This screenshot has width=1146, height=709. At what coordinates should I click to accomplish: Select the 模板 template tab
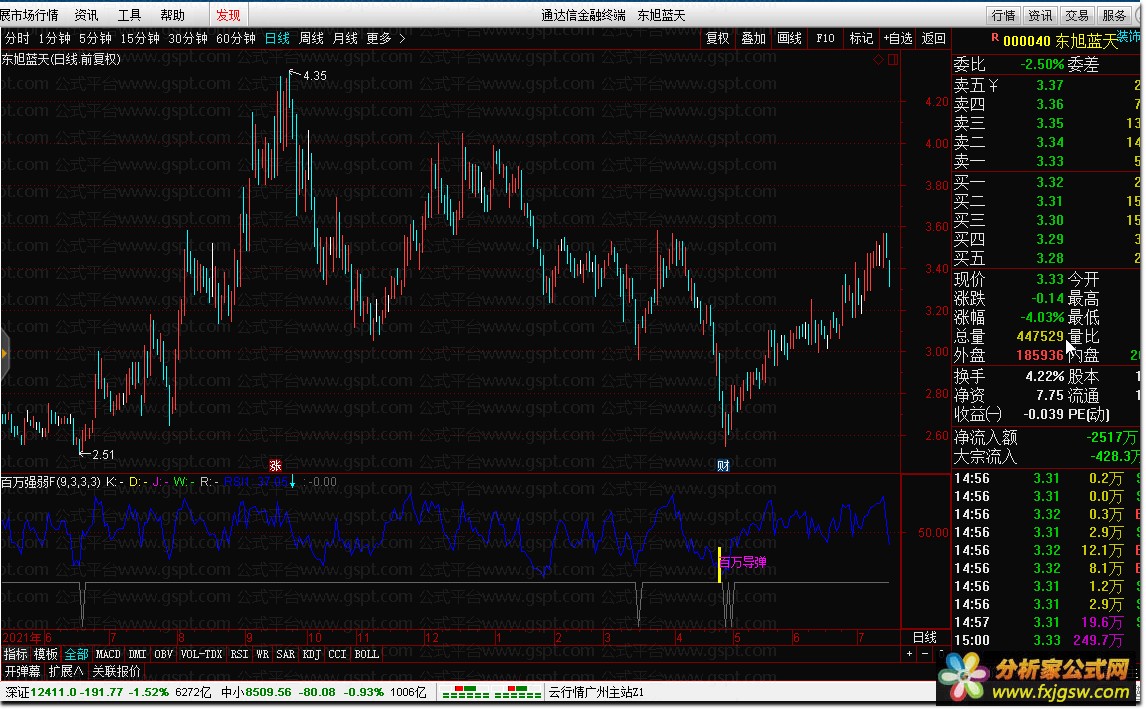(45, 653)
